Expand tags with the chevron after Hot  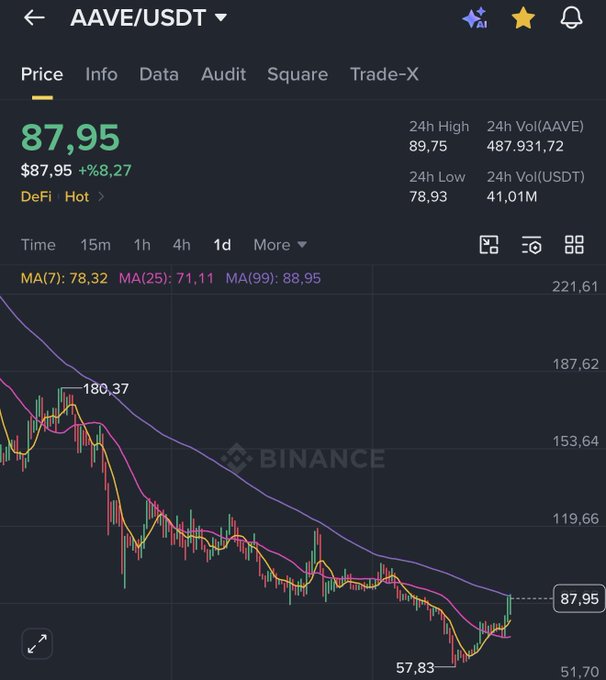[101, 196]
